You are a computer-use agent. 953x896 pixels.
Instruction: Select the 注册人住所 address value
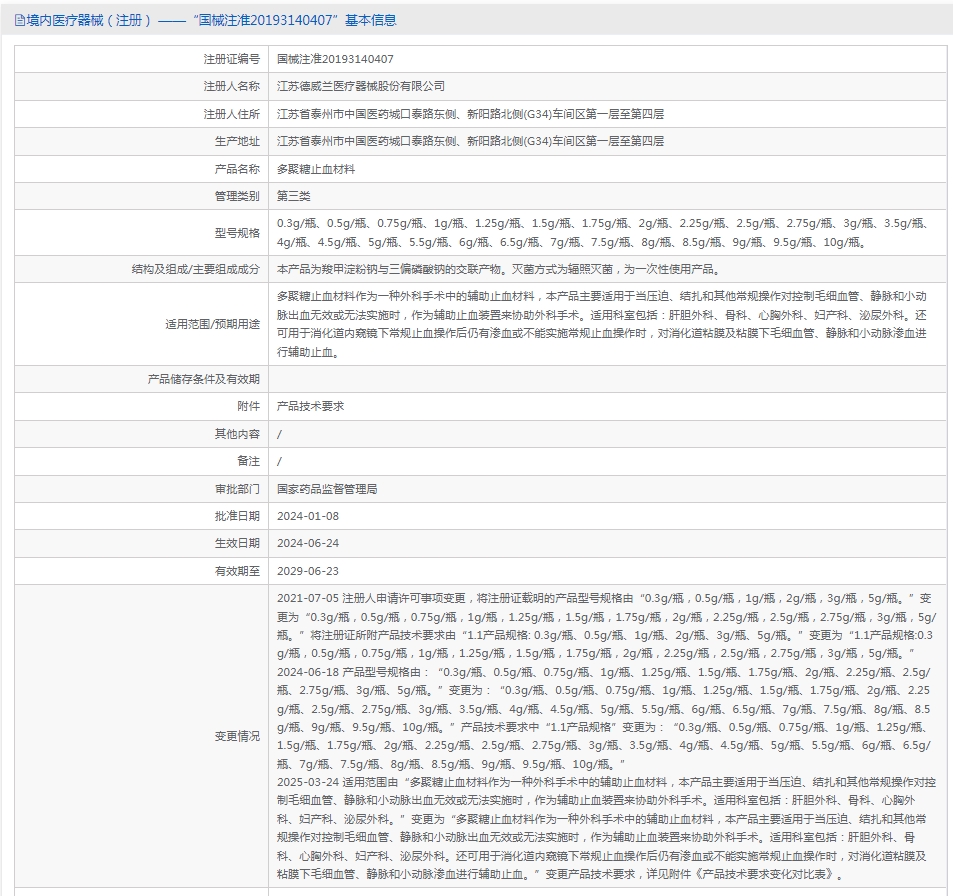coord(470,114)
